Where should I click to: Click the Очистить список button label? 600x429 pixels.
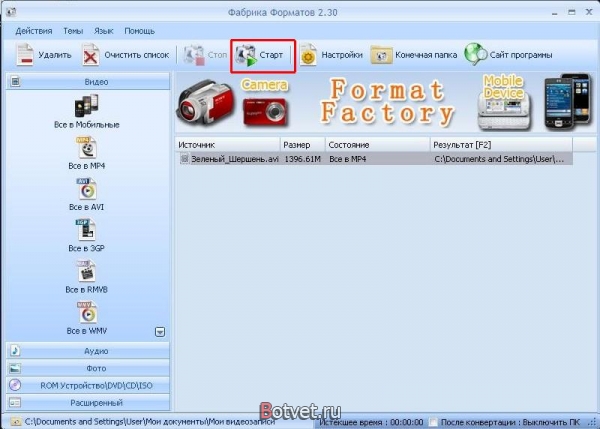(136, 55)
